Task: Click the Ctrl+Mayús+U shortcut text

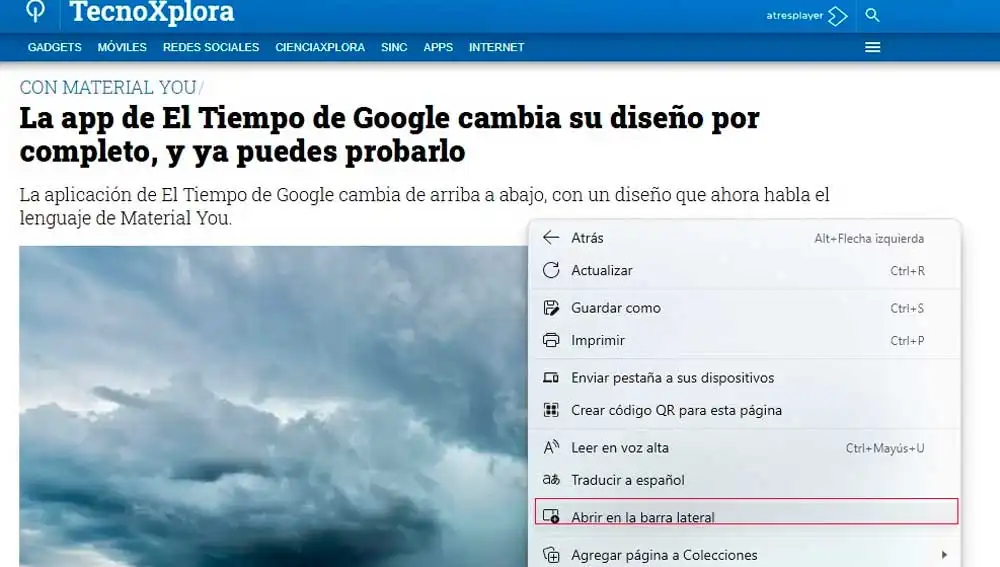Action: (885, 448)
